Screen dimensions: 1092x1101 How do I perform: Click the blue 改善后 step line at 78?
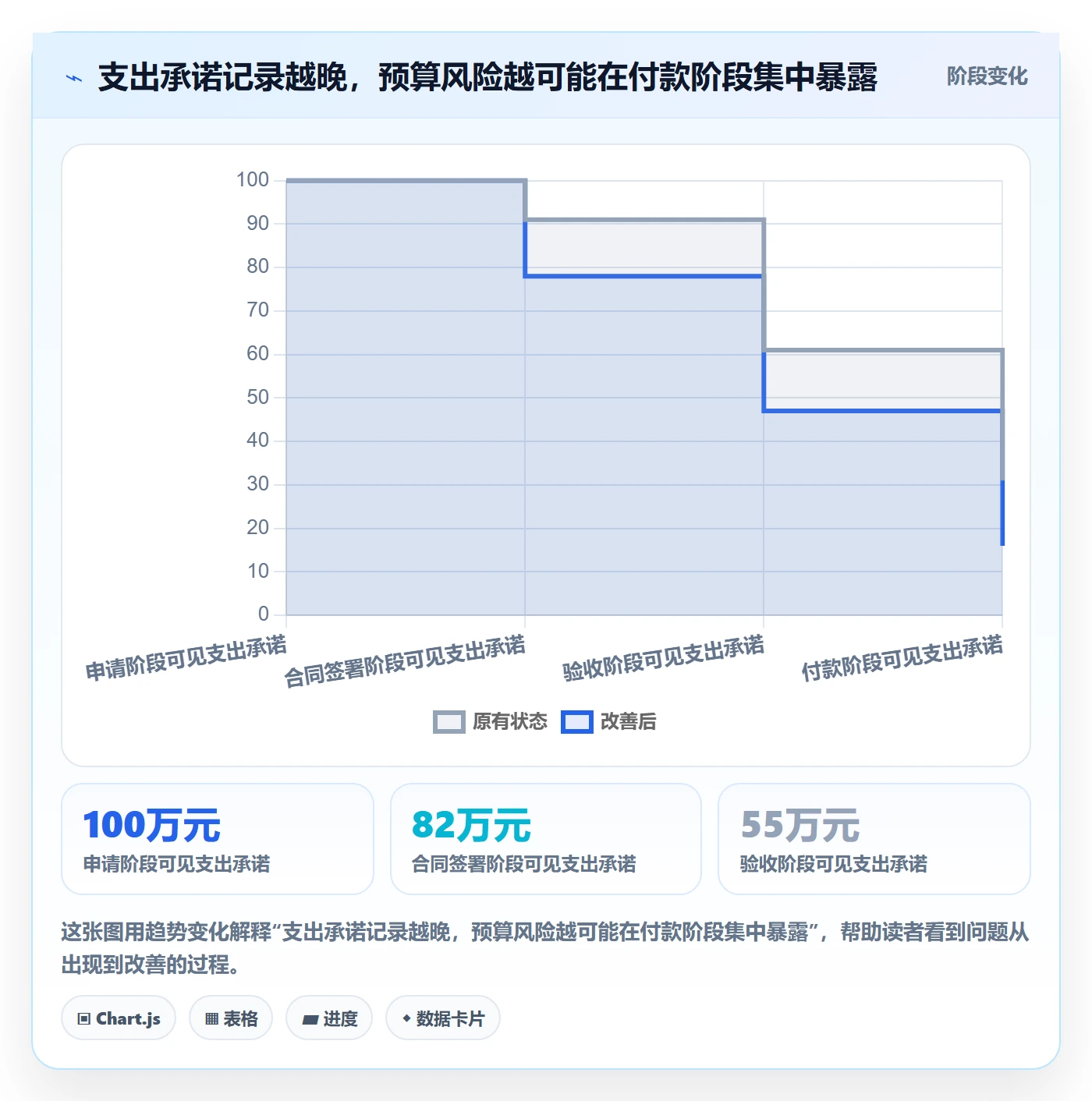(x=644, y=276)
